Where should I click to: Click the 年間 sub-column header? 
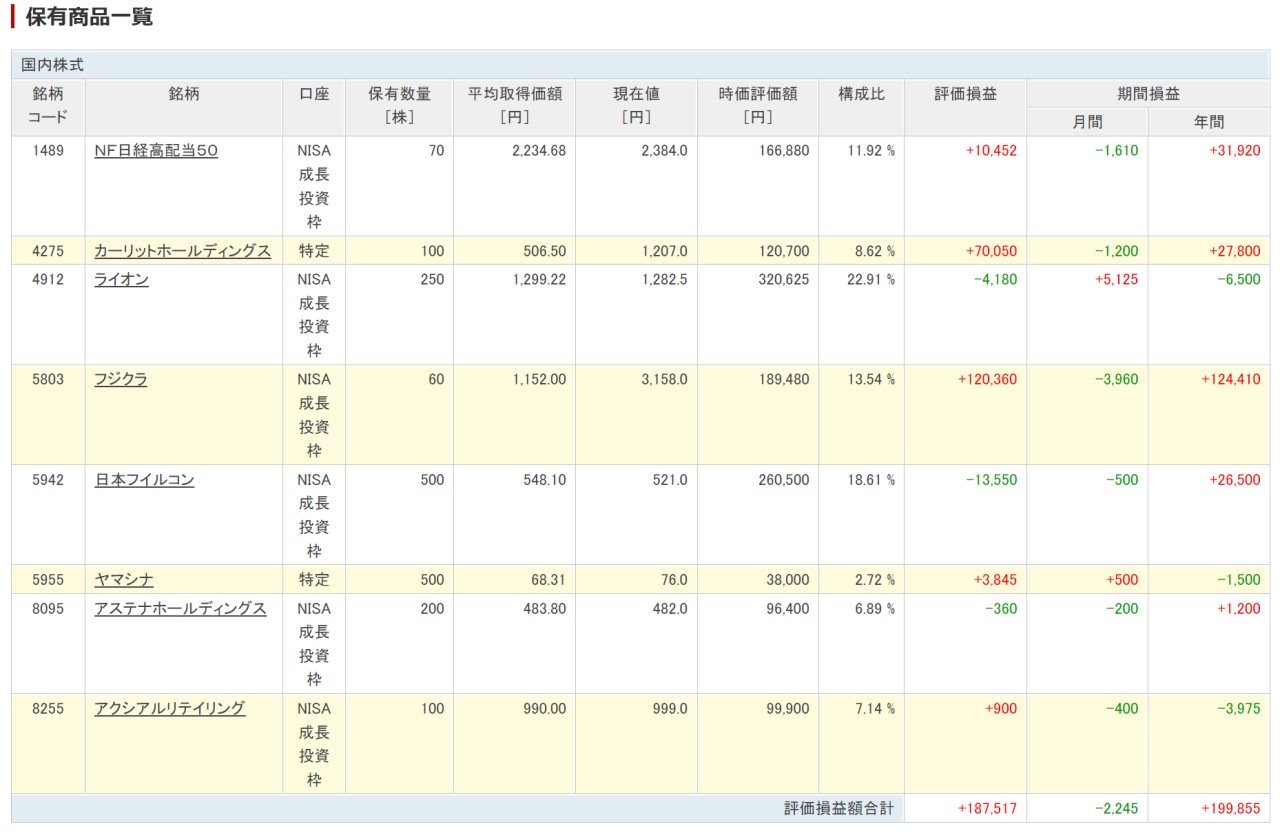coord(1208,122)
